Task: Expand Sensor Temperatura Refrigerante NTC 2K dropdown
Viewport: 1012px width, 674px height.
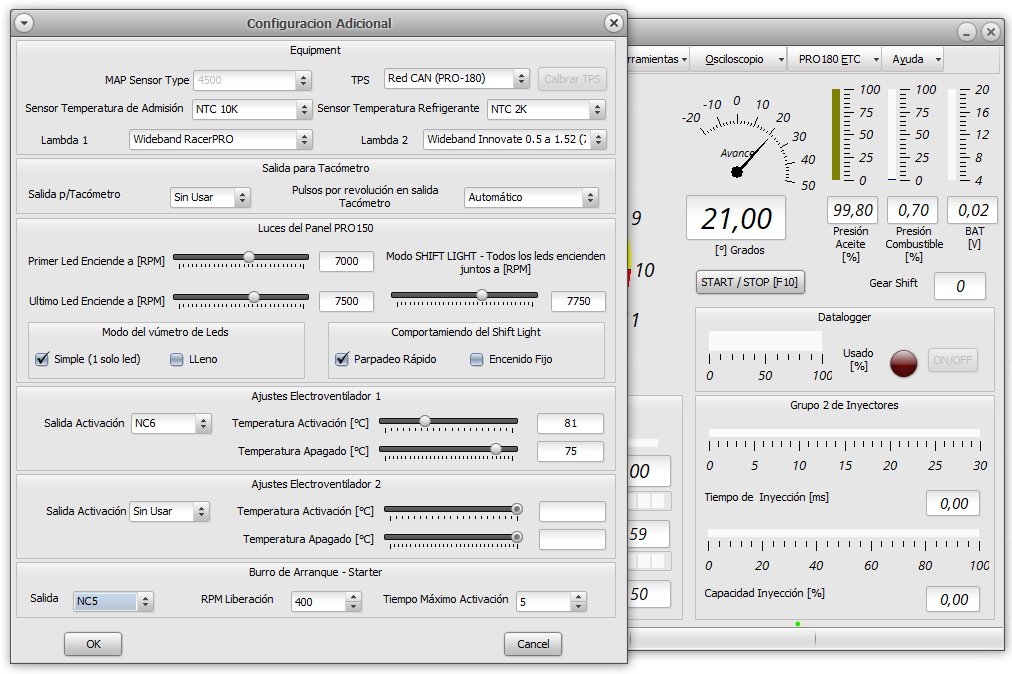Action: 547,109
